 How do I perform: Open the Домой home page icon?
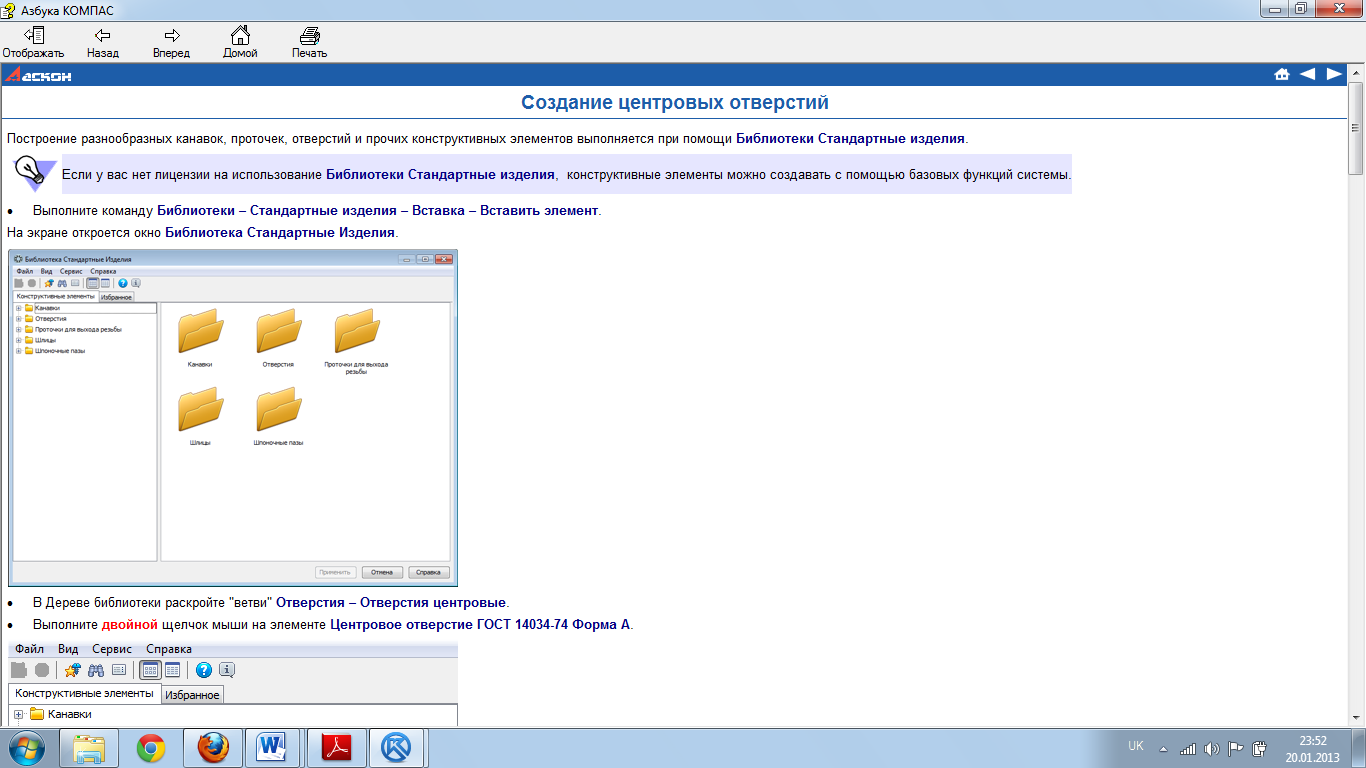click(x=240, y=35)
